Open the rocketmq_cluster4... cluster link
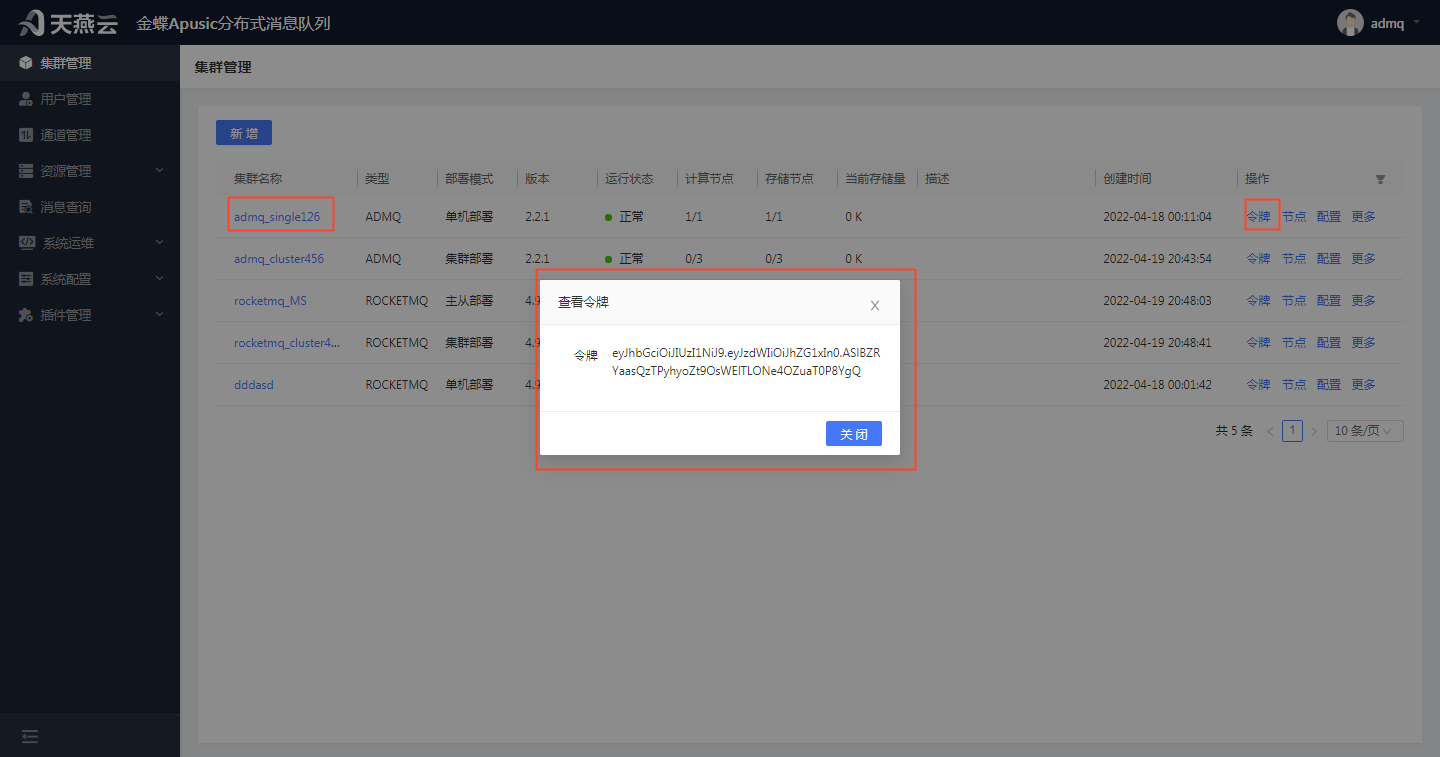This screenshot has width=1440, height=757. coord(287,342)
